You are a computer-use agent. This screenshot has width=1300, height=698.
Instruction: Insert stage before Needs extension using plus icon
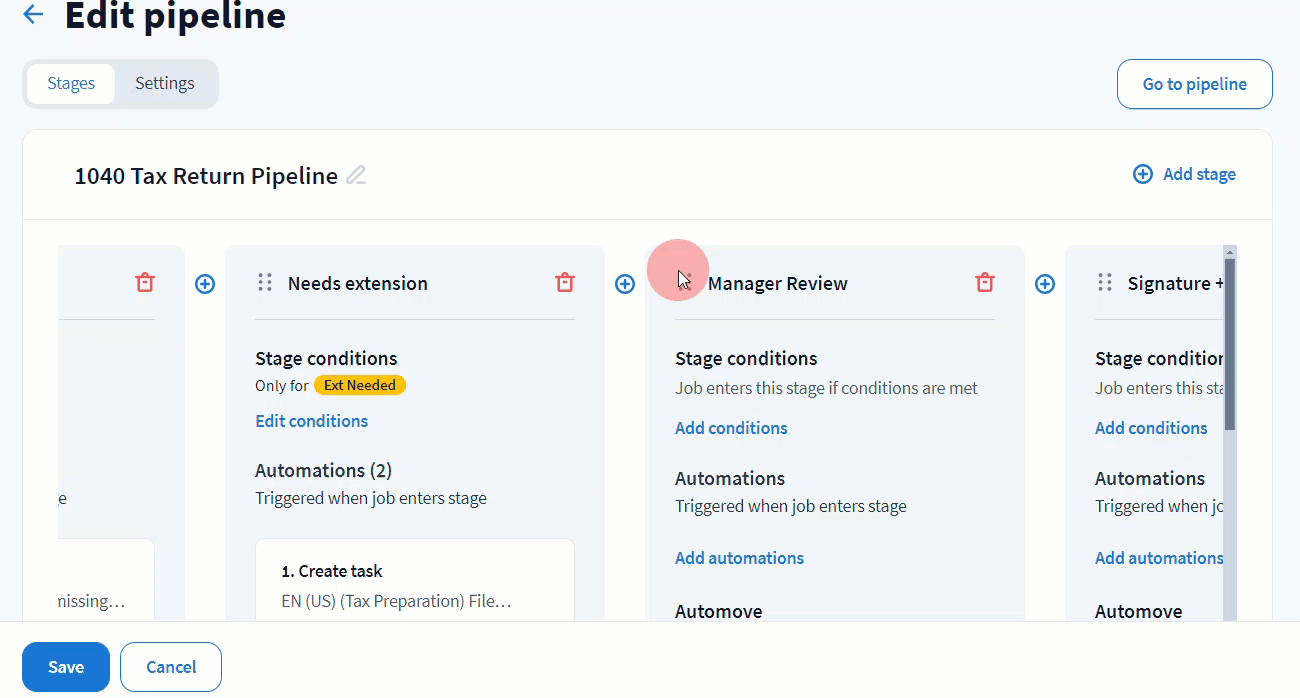coord(205,284)
